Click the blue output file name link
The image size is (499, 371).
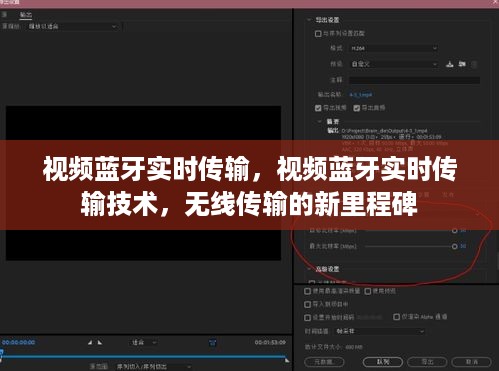click(361, 95)
